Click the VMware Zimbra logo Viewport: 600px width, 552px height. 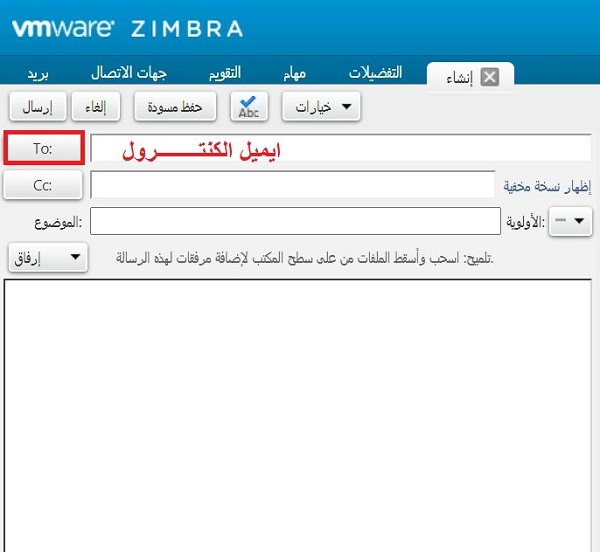tap(127, 28)
